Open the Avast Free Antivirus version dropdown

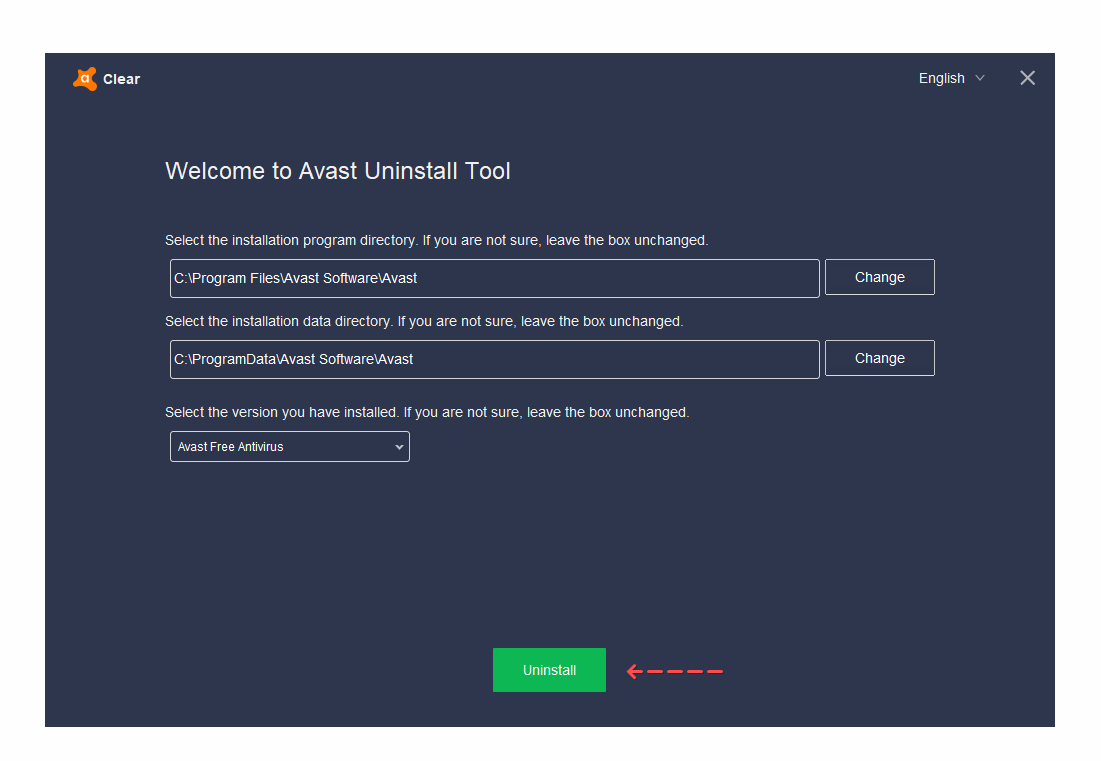[x=289, y=446]
